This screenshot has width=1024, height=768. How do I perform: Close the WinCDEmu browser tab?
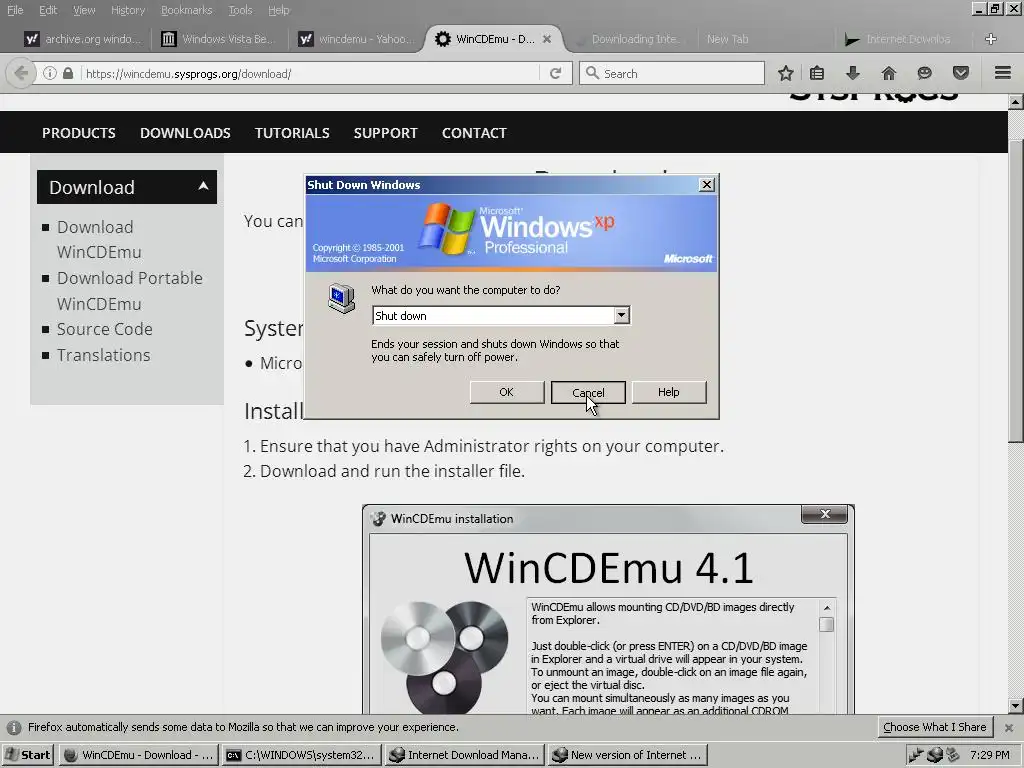pos(547,39)
